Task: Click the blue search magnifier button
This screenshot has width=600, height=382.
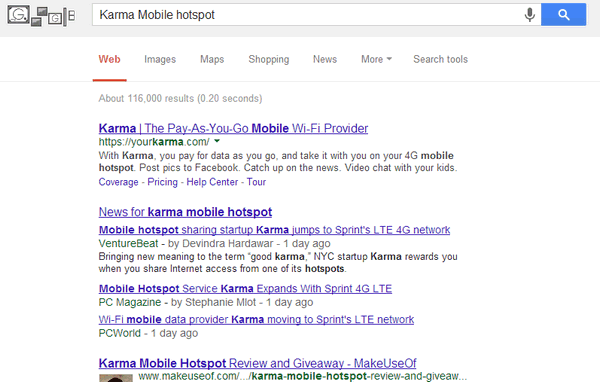Action: (564, 15)
